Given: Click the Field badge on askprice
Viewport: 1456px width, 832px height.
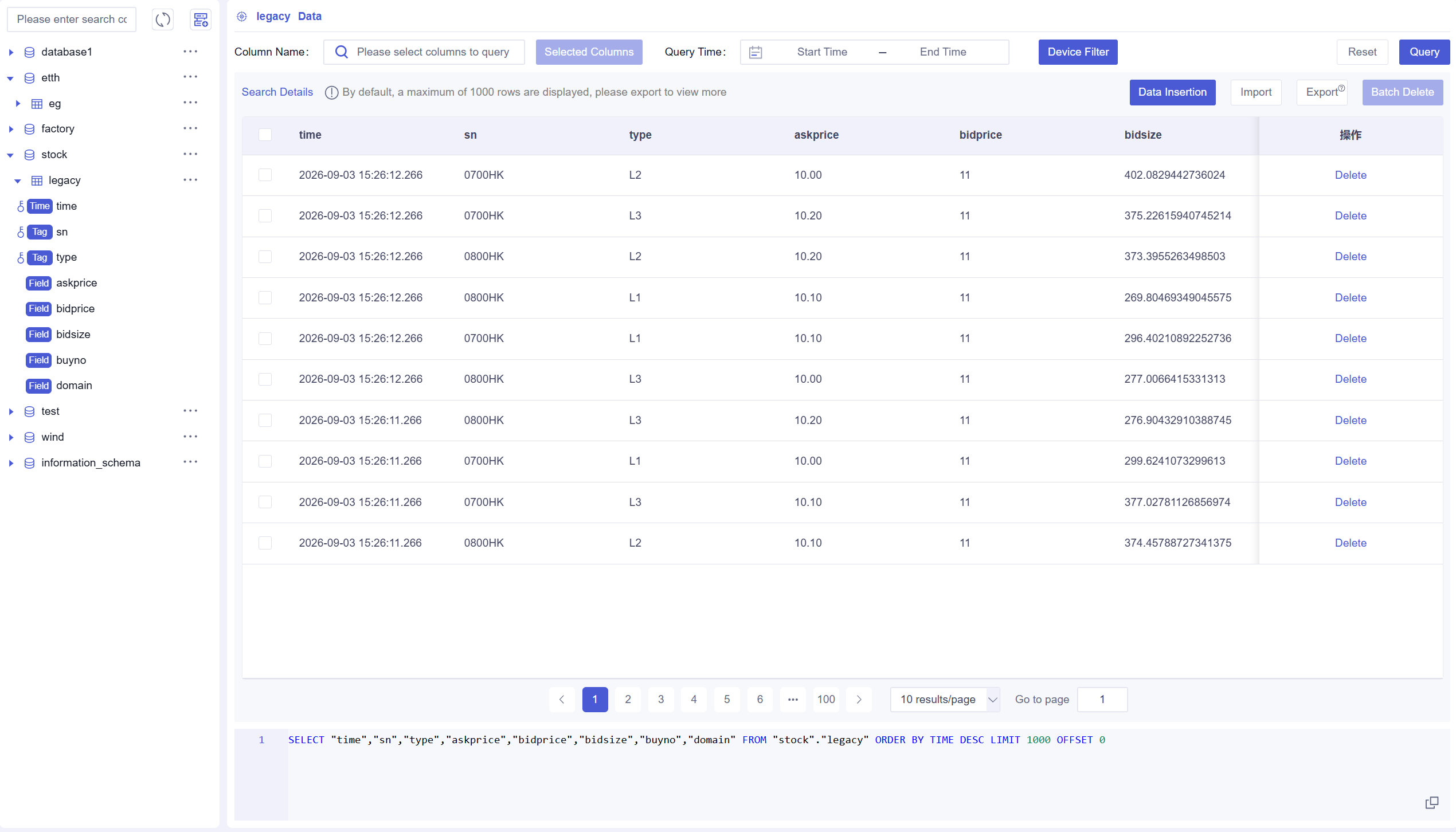Looking at the screenshot, I should click(38, 283).
